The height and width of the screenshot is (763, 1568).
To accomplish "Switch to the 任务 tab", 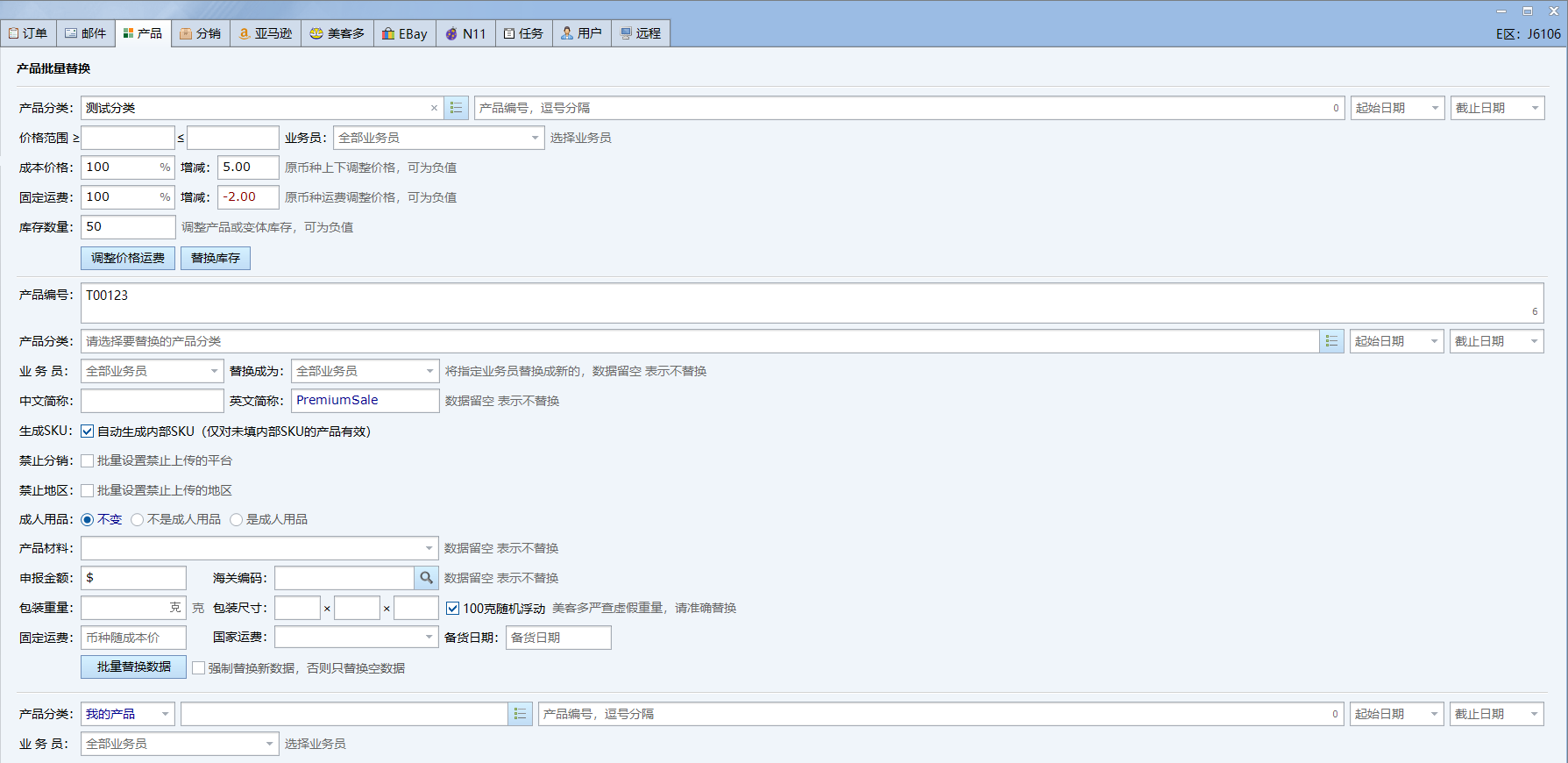I will click(x=523, y=33).
